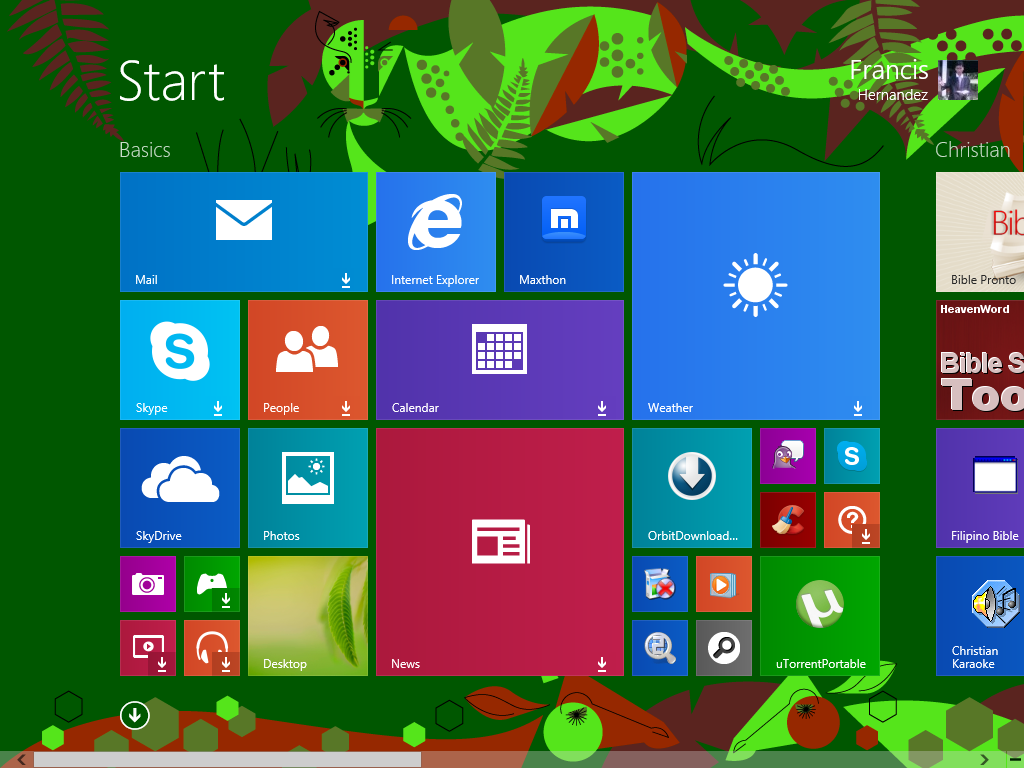Click the Basics group heading
This screenshot has width=1024, height=768.
pos(144,150)
